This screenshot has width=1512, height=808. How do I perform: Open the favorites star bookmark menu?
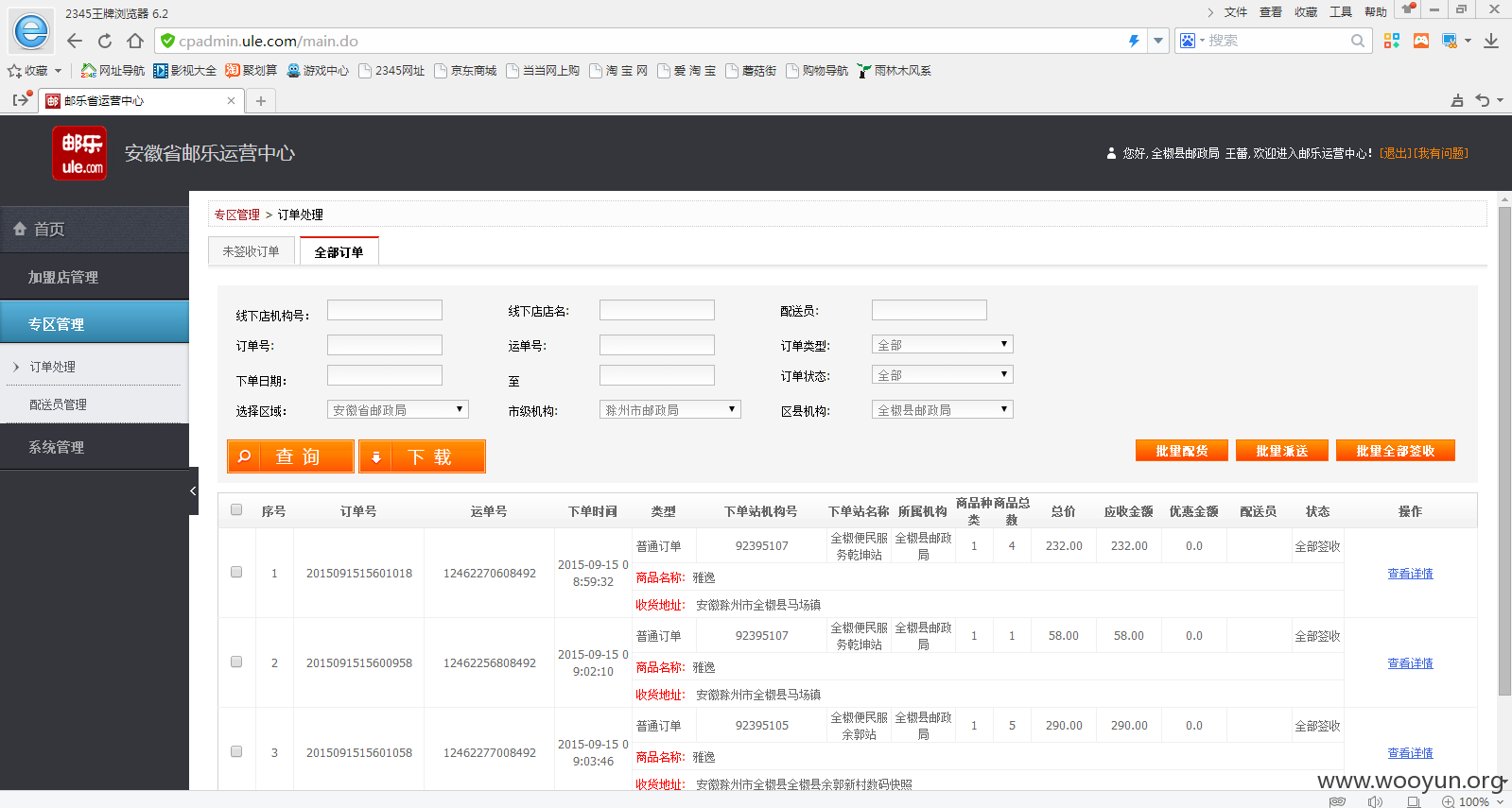pyautogui.click(x=34, y=71)
